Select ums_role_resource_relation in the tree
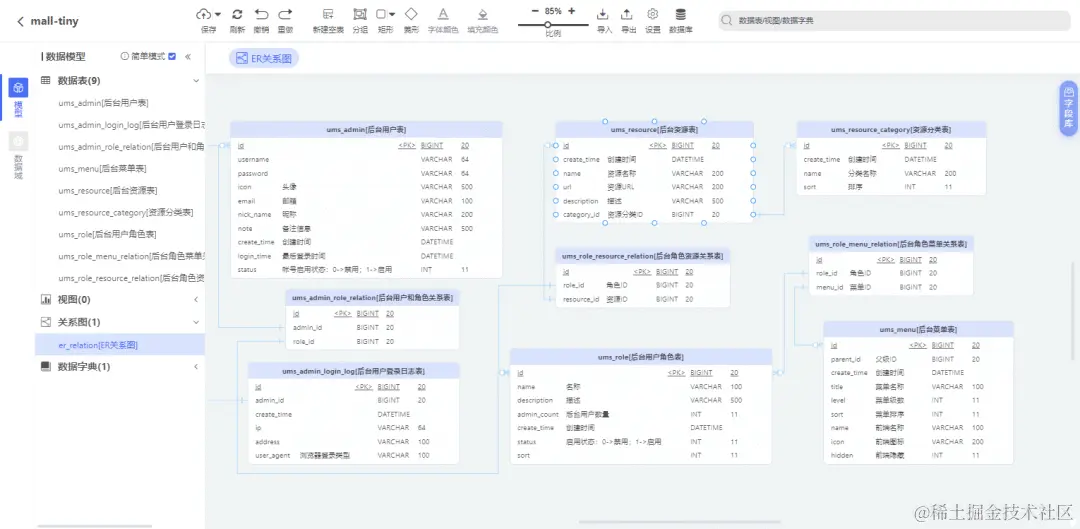 (132, 278)
